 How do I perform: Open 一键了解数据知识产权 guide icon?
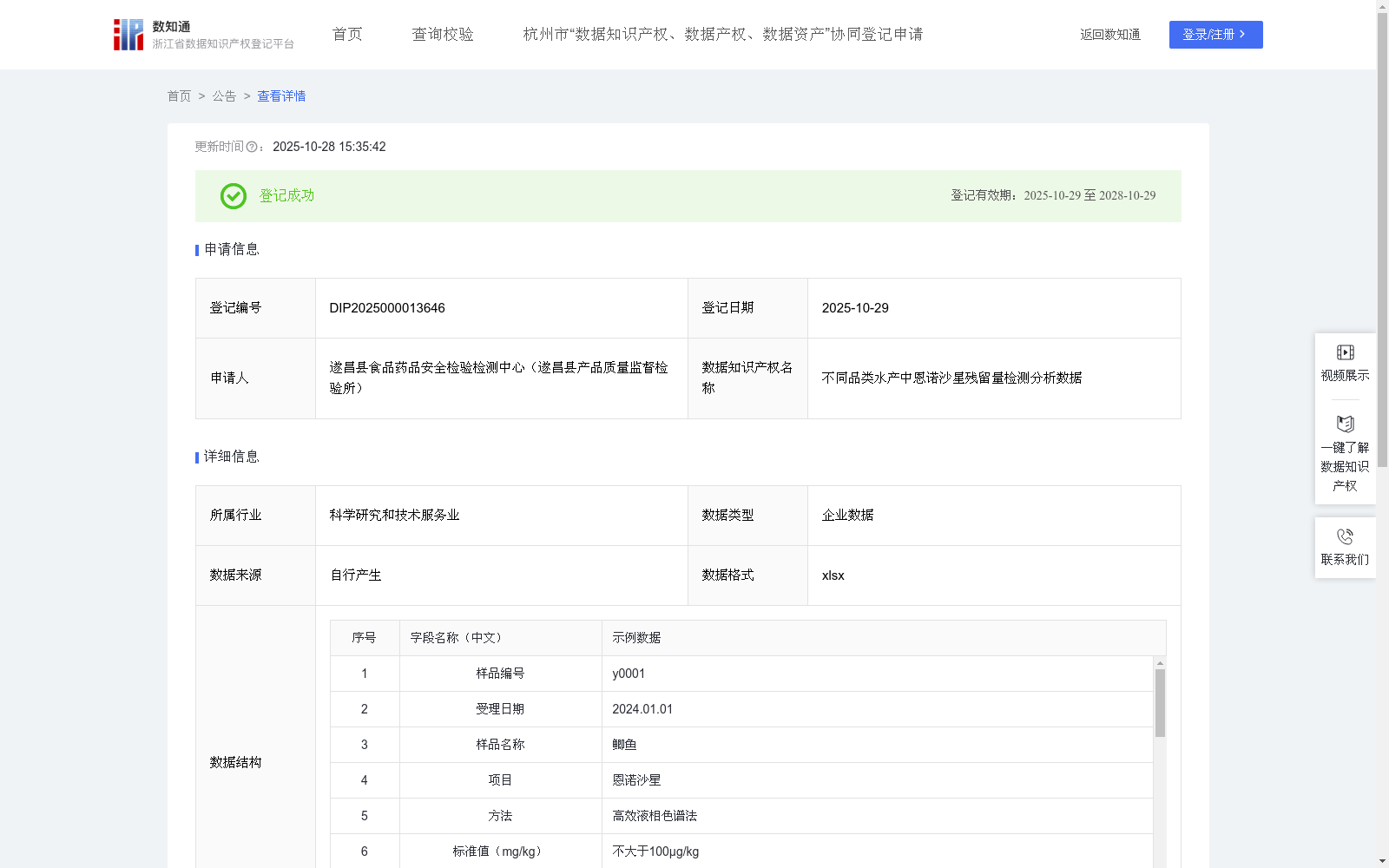coord(1345,424)
